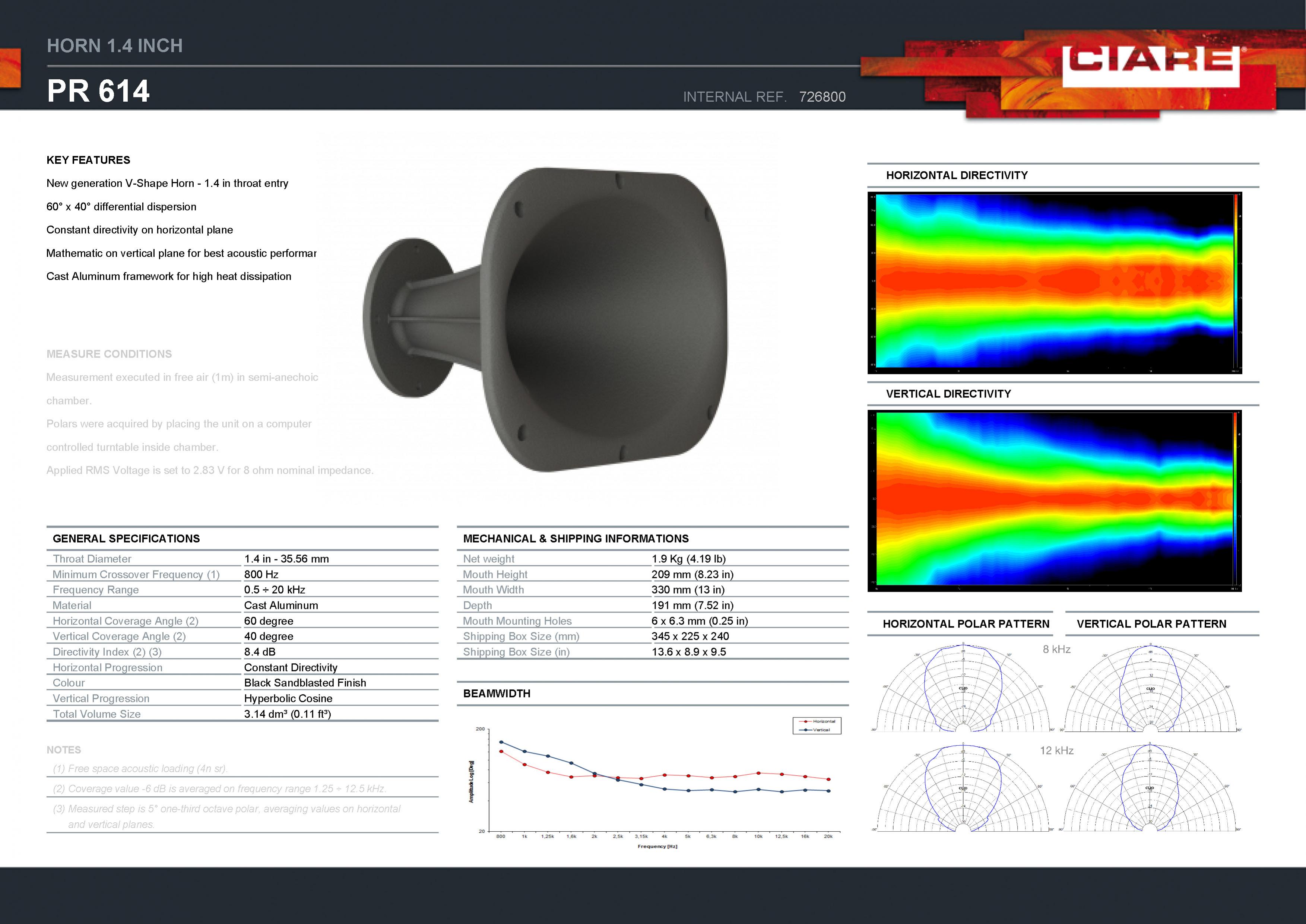The width and height of the screenshot is (1306, 924).
Task: Select the 800 Hz crossover frequency value
Action: click(261, 575)
